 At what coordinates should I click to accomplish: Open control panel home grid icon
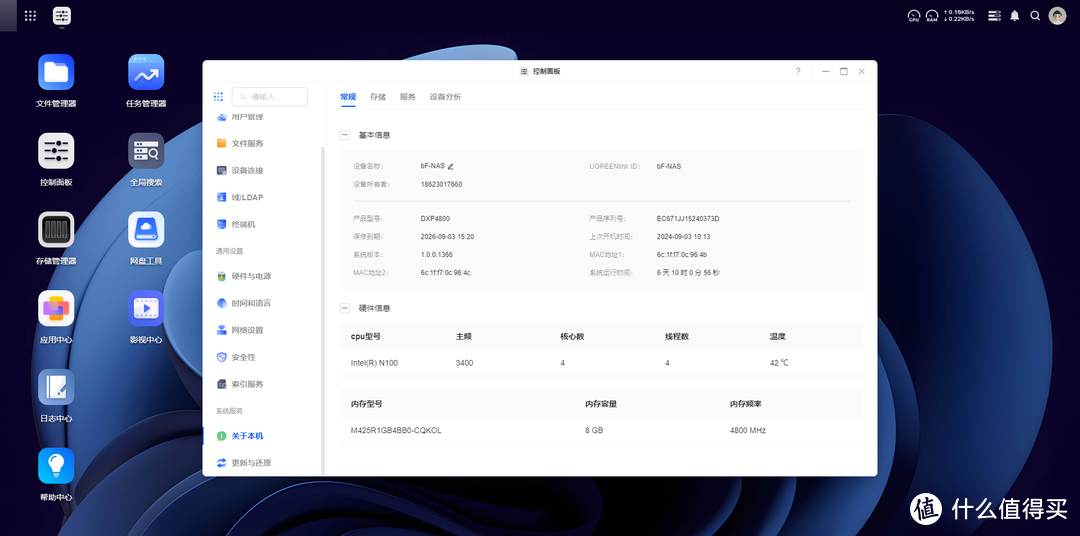coord(218,97)
